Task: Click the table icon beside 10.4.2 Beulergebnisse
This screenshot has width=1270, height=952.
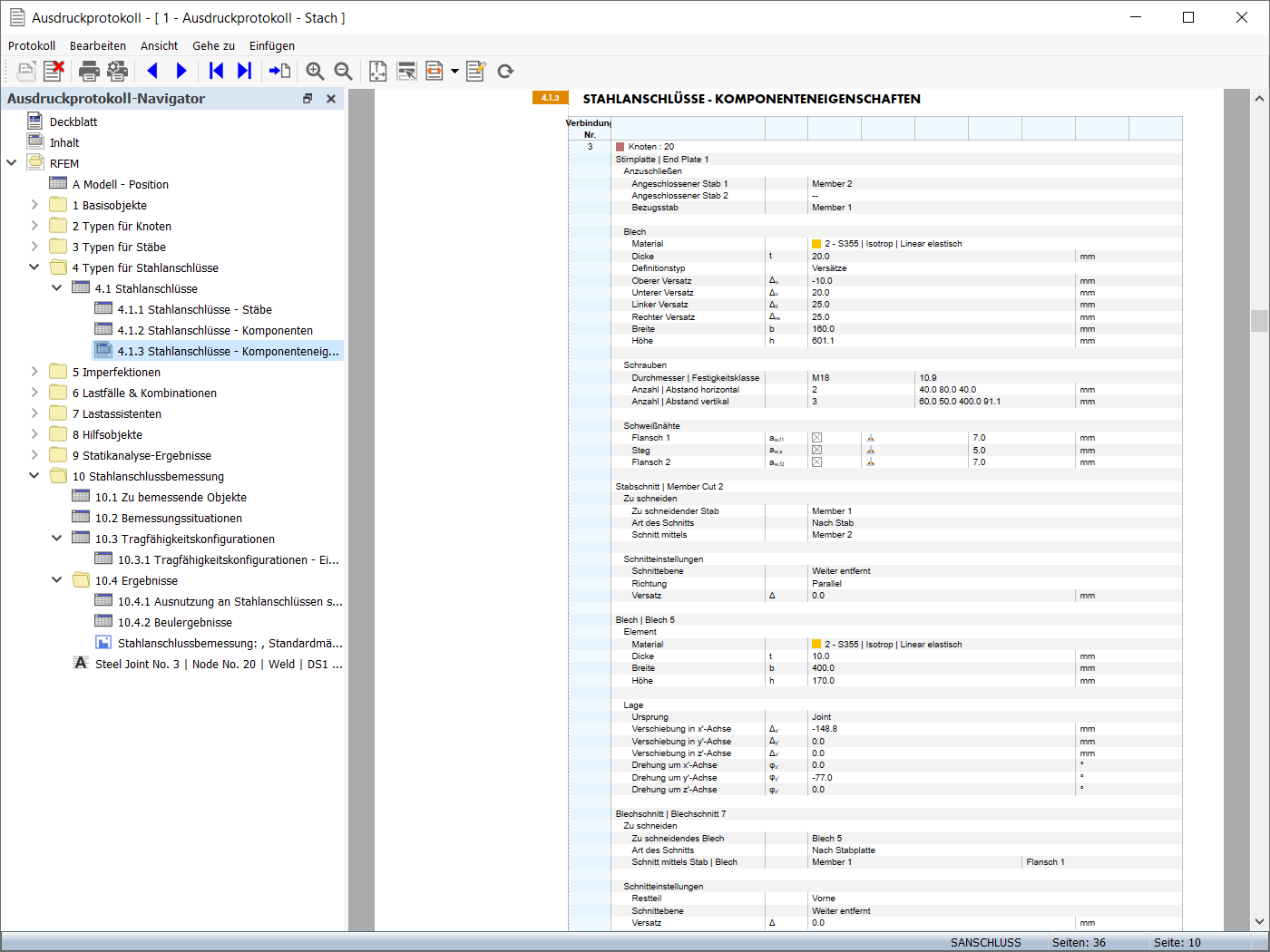Action: (103, 622)
